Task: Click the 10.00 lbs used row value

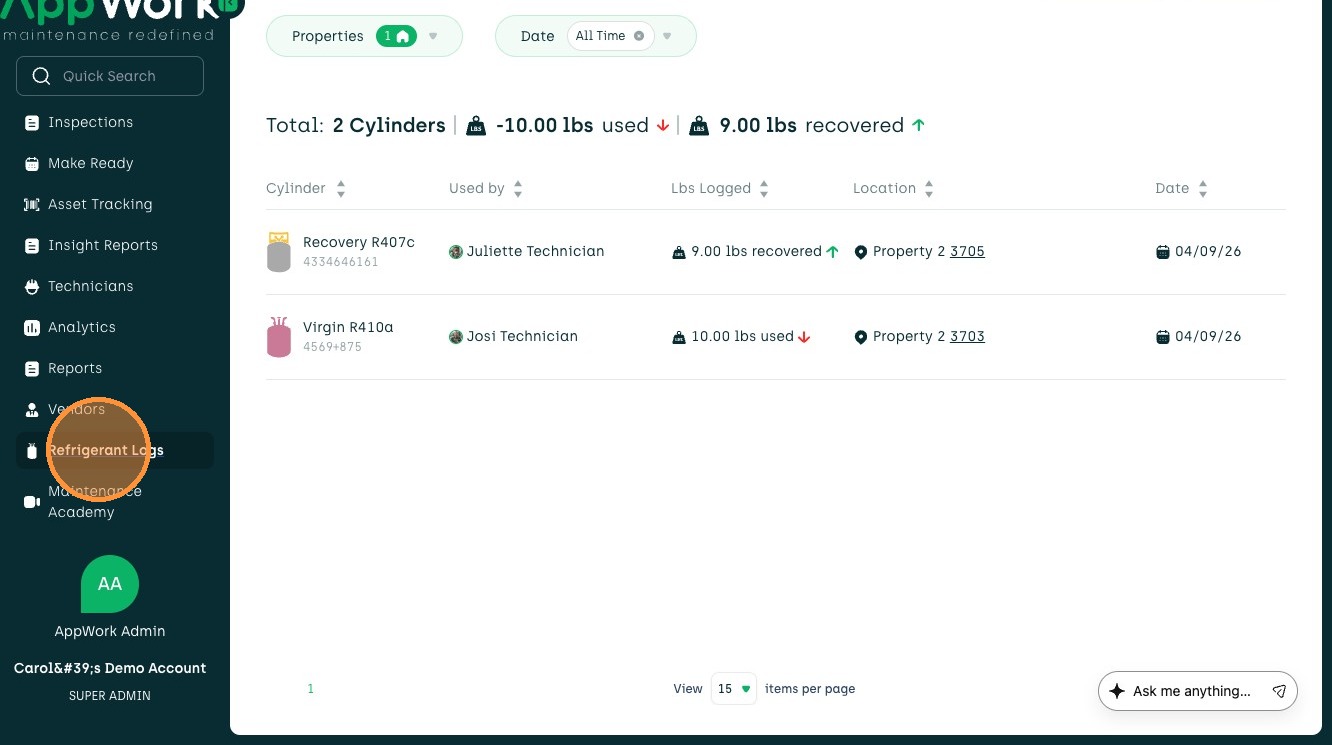Action: pos(742,337)
